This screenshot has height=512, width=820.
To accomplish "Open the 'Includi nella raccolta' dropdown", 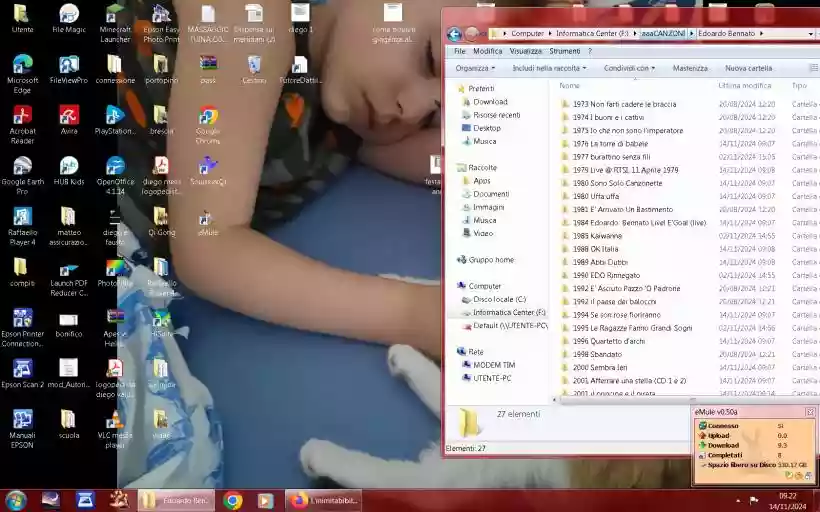I will coord(549,68).
